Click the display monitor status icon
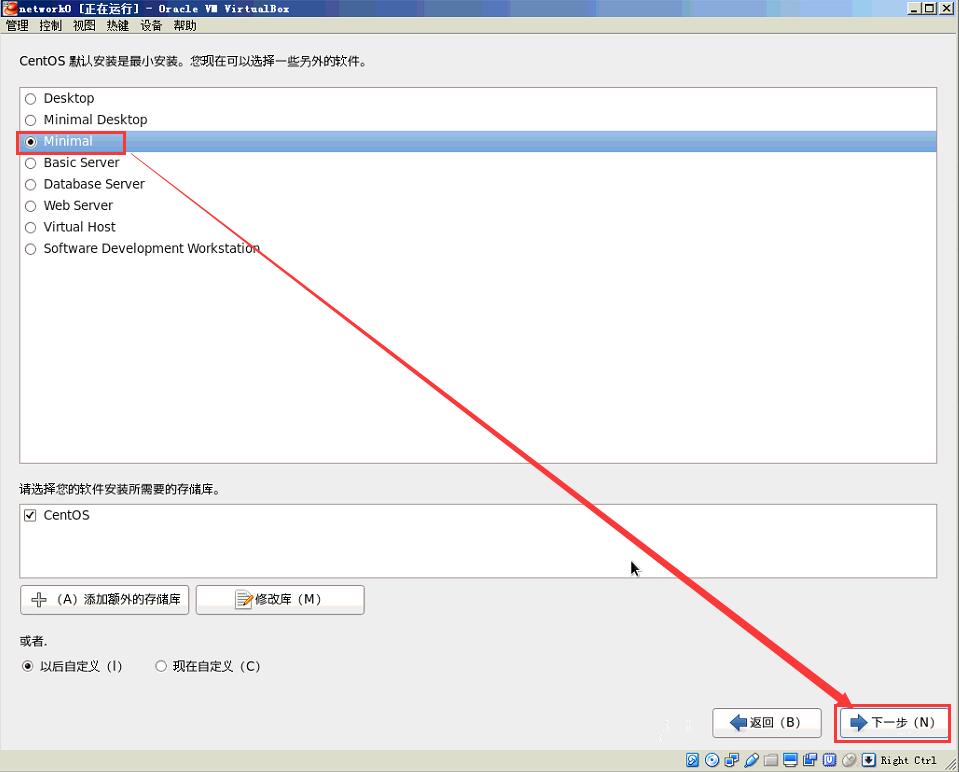Viewport: 959px width, 772px height. pyautogui.click(x=790, y=760)
